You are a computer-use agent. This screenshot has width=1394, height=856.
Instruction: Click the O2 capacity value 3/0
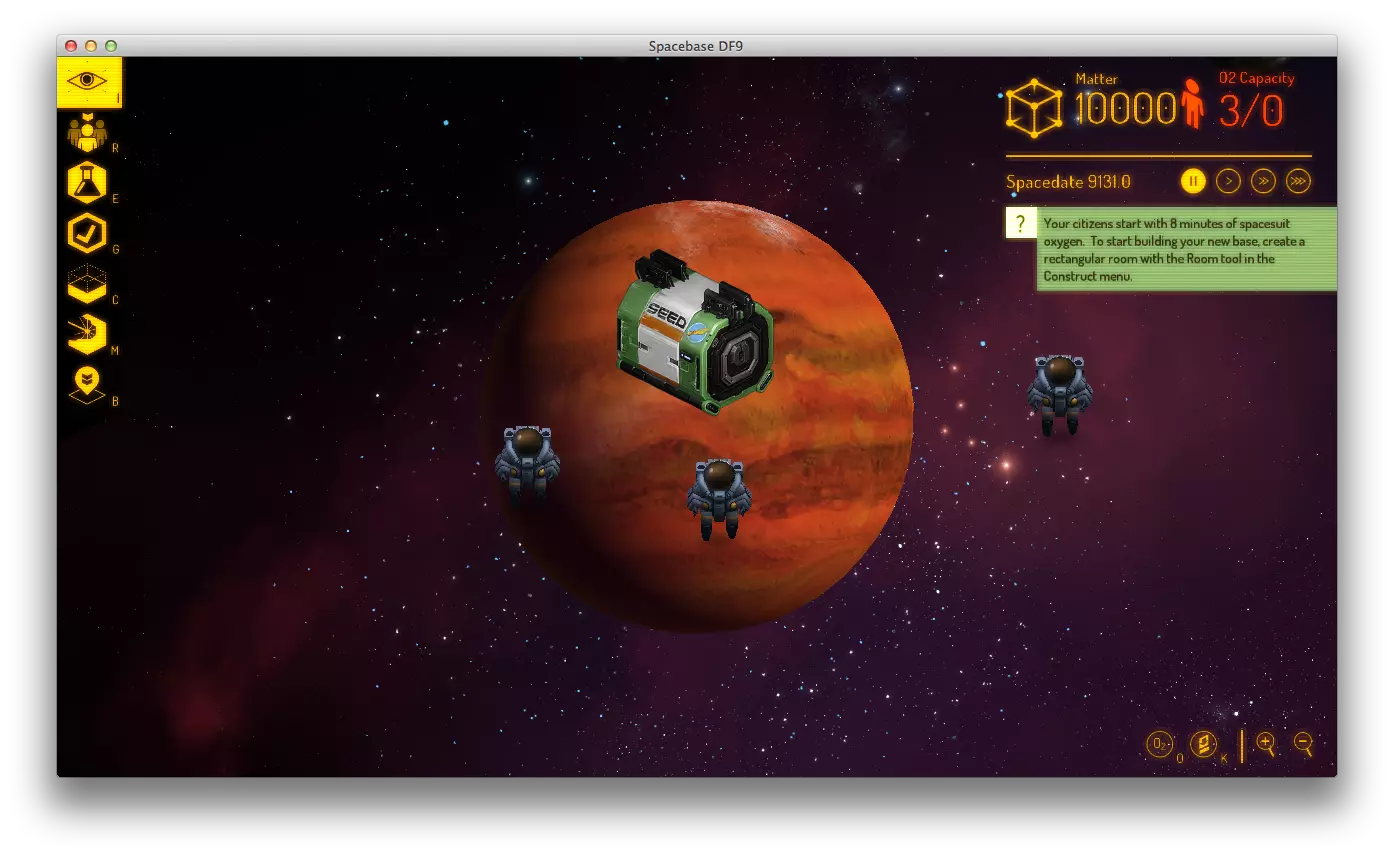(1250, 110)
